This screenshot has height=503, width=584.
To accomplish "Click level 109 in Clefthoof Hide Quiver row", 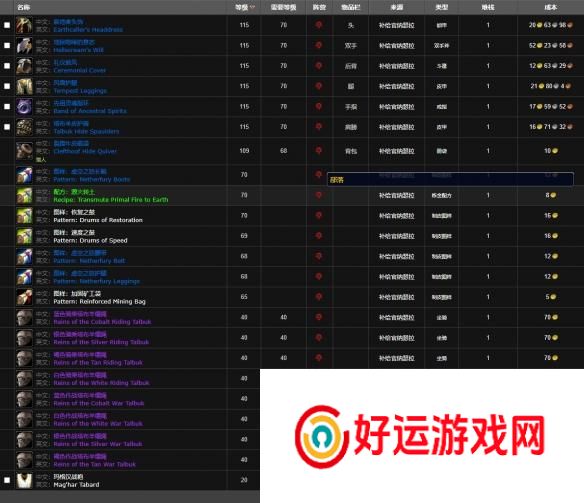I will click(x=244, y=151).
